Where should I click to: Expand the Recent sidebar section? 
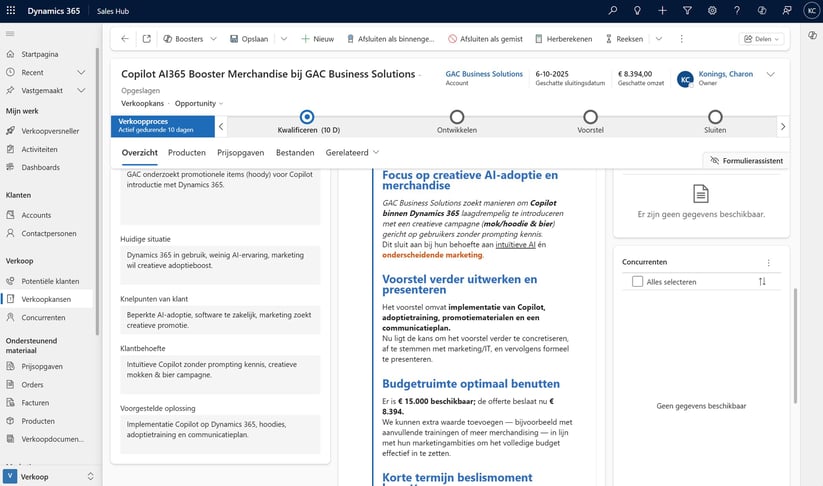pyautogui.click(x=81, y=72)
